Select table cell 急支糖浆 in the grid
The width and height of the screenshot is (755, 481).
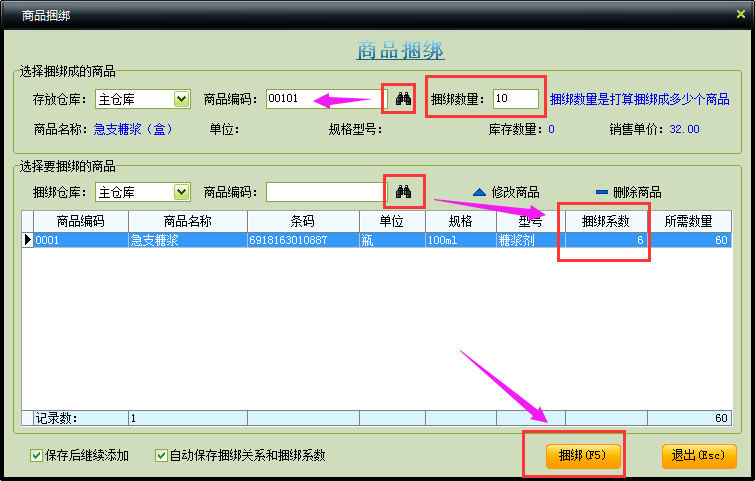click(x=188, y=240)
